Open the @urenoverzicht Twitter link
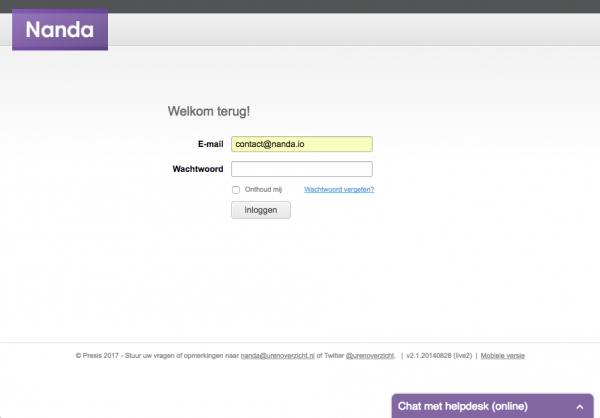The width and height of the screenshot is (600, 418). pos(370,356)
